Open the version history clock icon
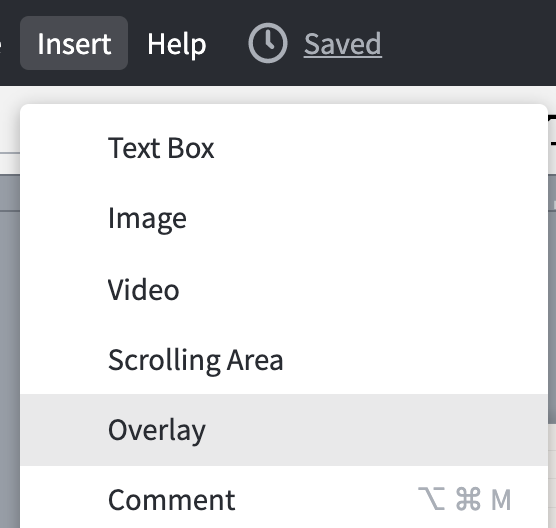 (x=268, y=43)
